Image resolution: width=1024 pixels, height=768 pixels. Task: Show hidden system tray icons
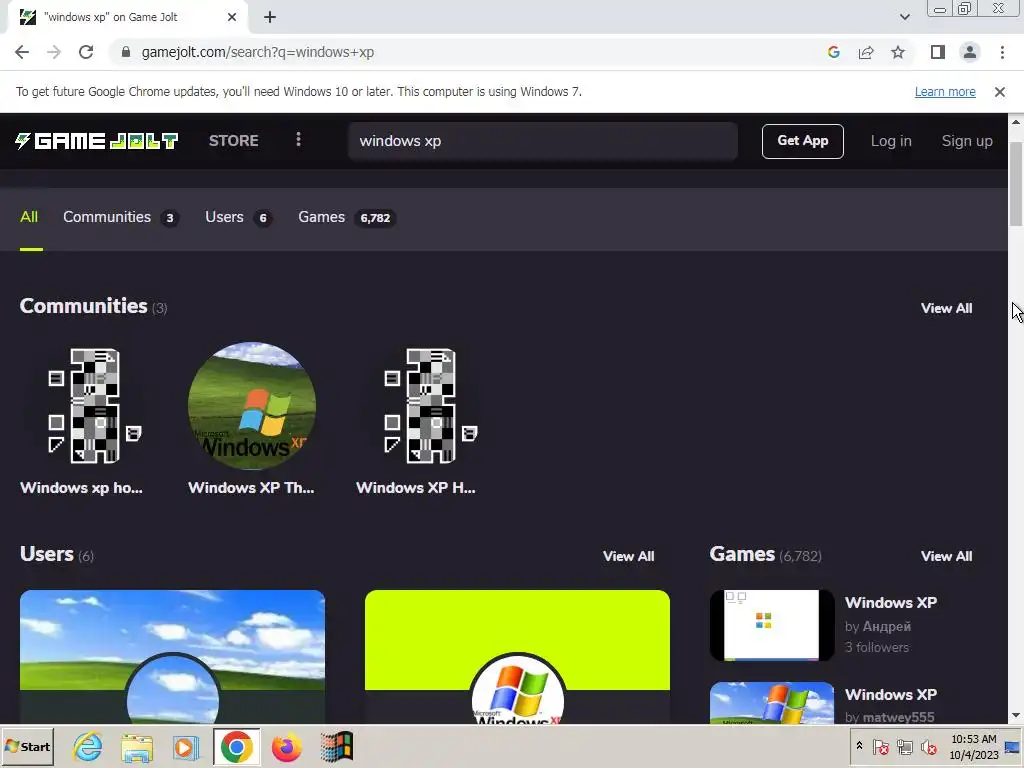coord(859,746)
